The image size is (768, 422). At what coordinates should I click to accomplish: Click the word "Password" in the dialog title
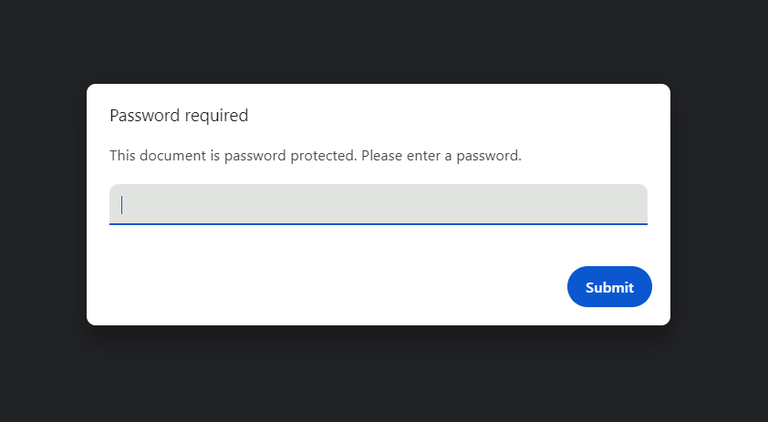[x=145, y=116]
